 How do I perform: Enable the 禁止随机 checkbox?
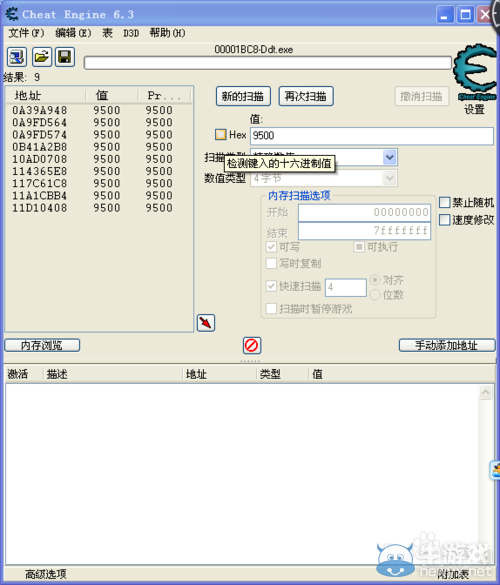[444, 203]
